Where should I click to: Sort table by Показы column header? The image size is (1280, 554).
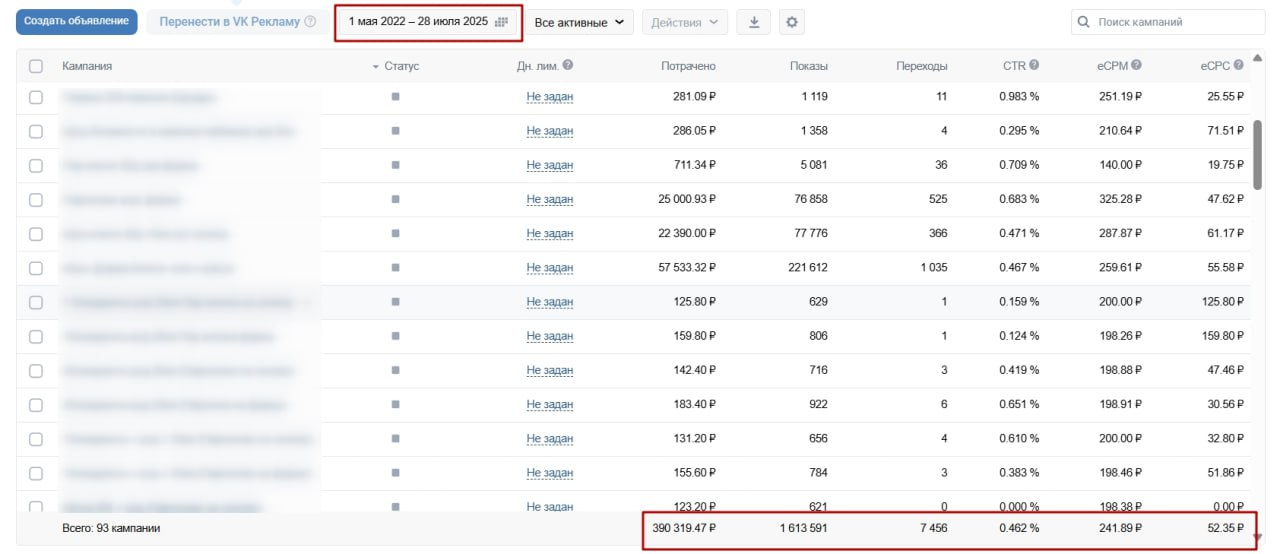pos(808,66)
